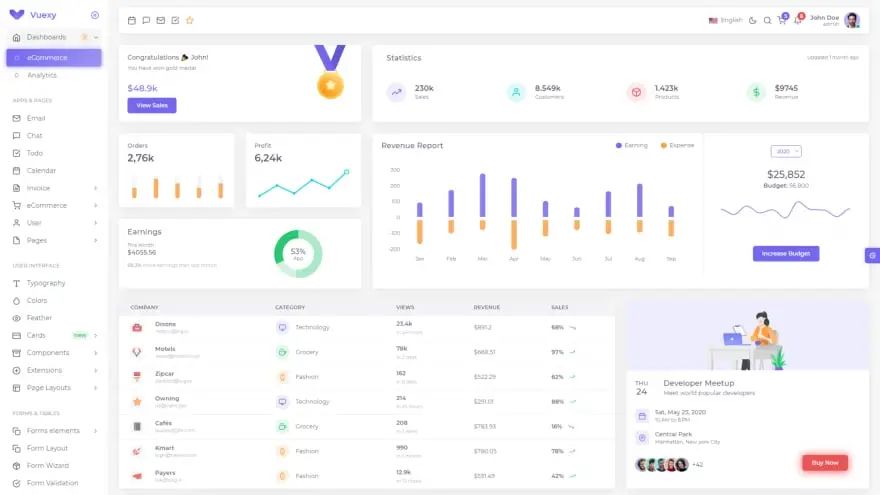Open Colors page in sidebar
Screen dimensions: 880x495
(x=54, y=300)
